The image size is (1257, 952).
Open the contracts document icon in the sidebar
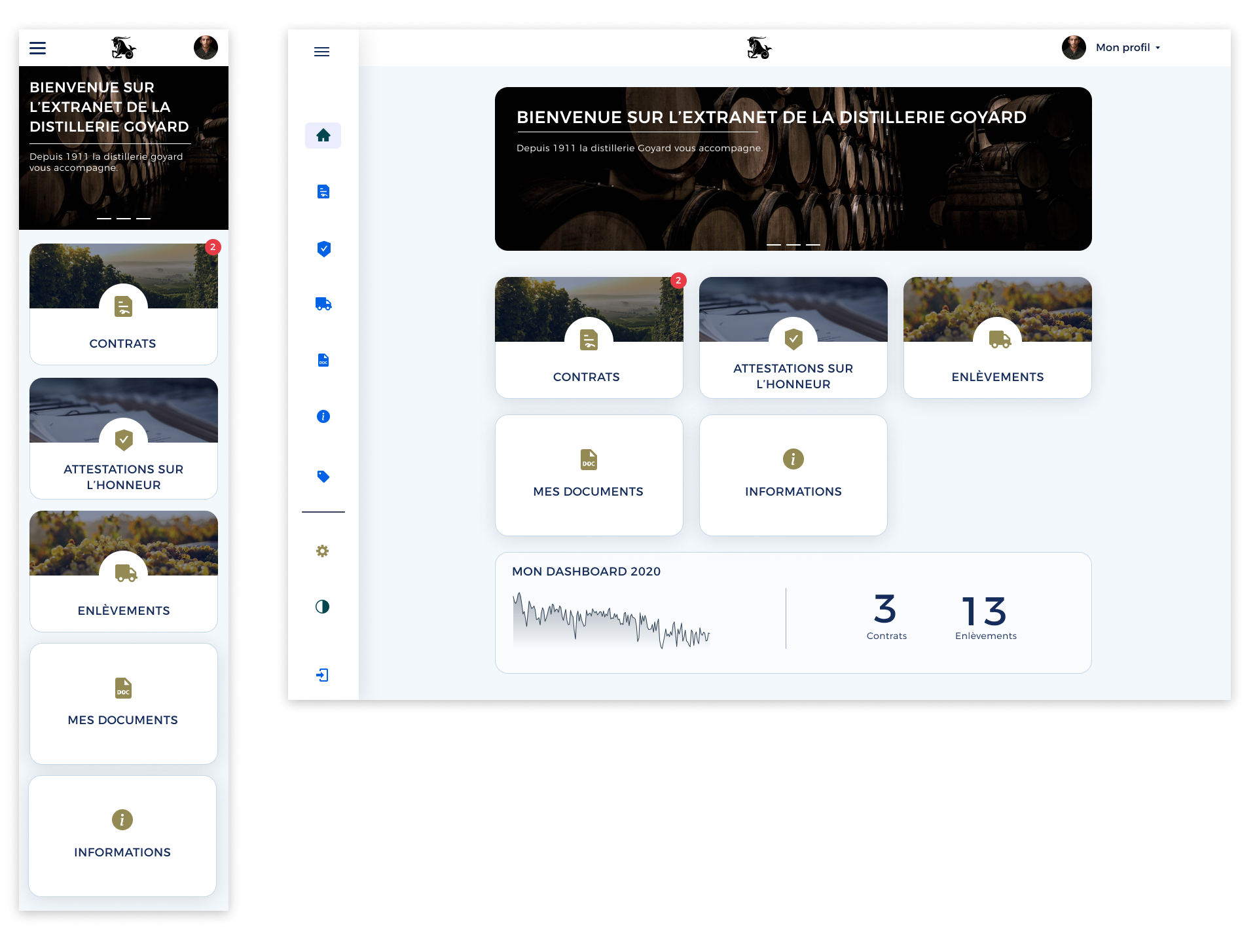[323, 191]
